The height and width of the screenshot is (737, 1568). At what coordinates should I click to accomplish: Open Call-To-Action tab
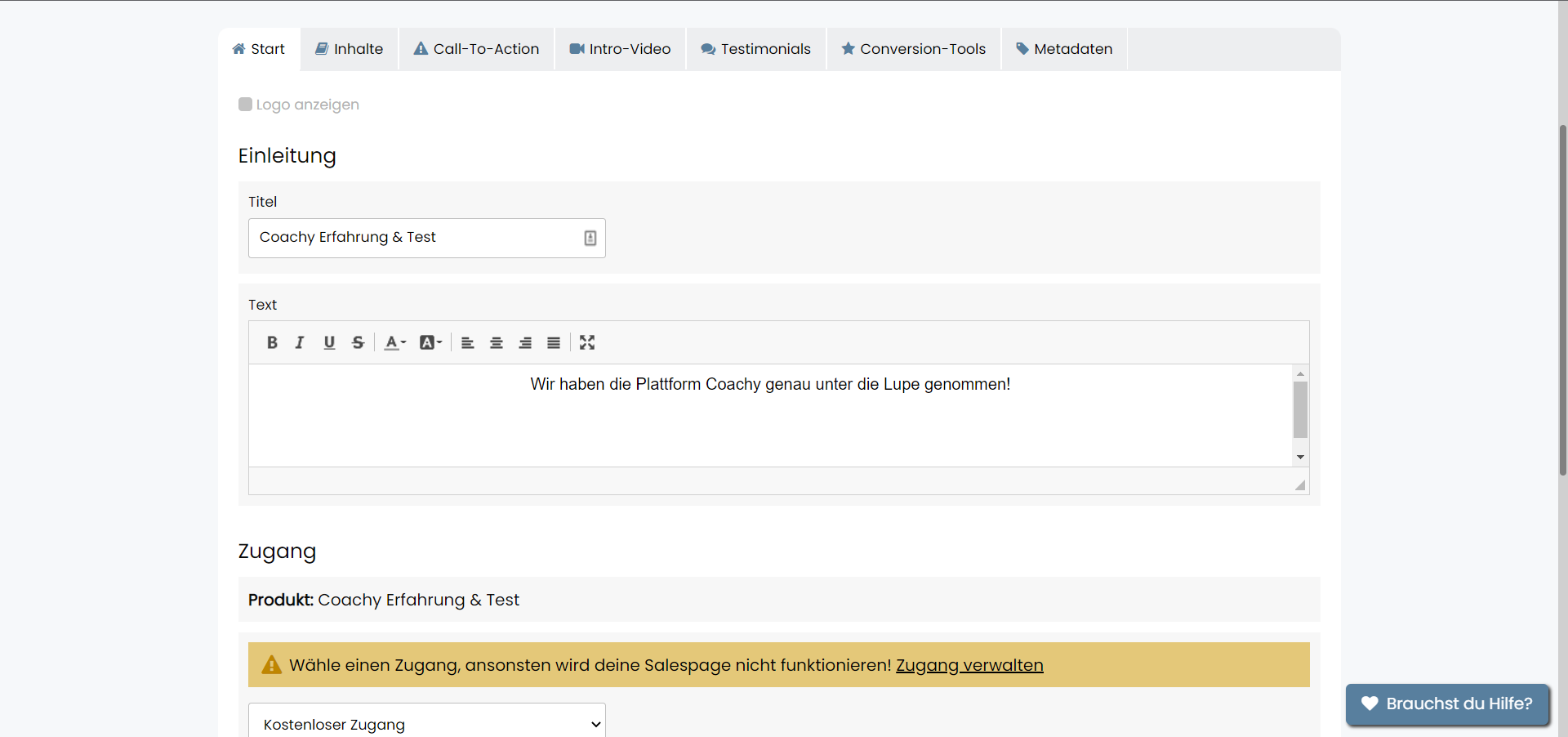pyautogui.click(x=477, y=49)
